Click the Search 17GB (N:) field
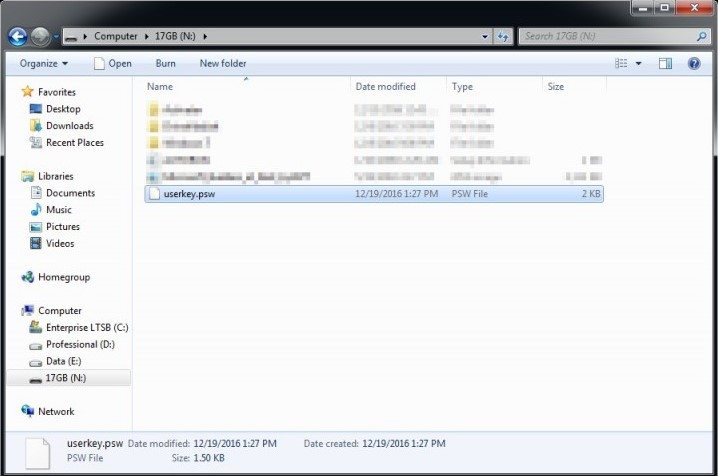This screenshot has height=476, width=718. coord(608,37)
